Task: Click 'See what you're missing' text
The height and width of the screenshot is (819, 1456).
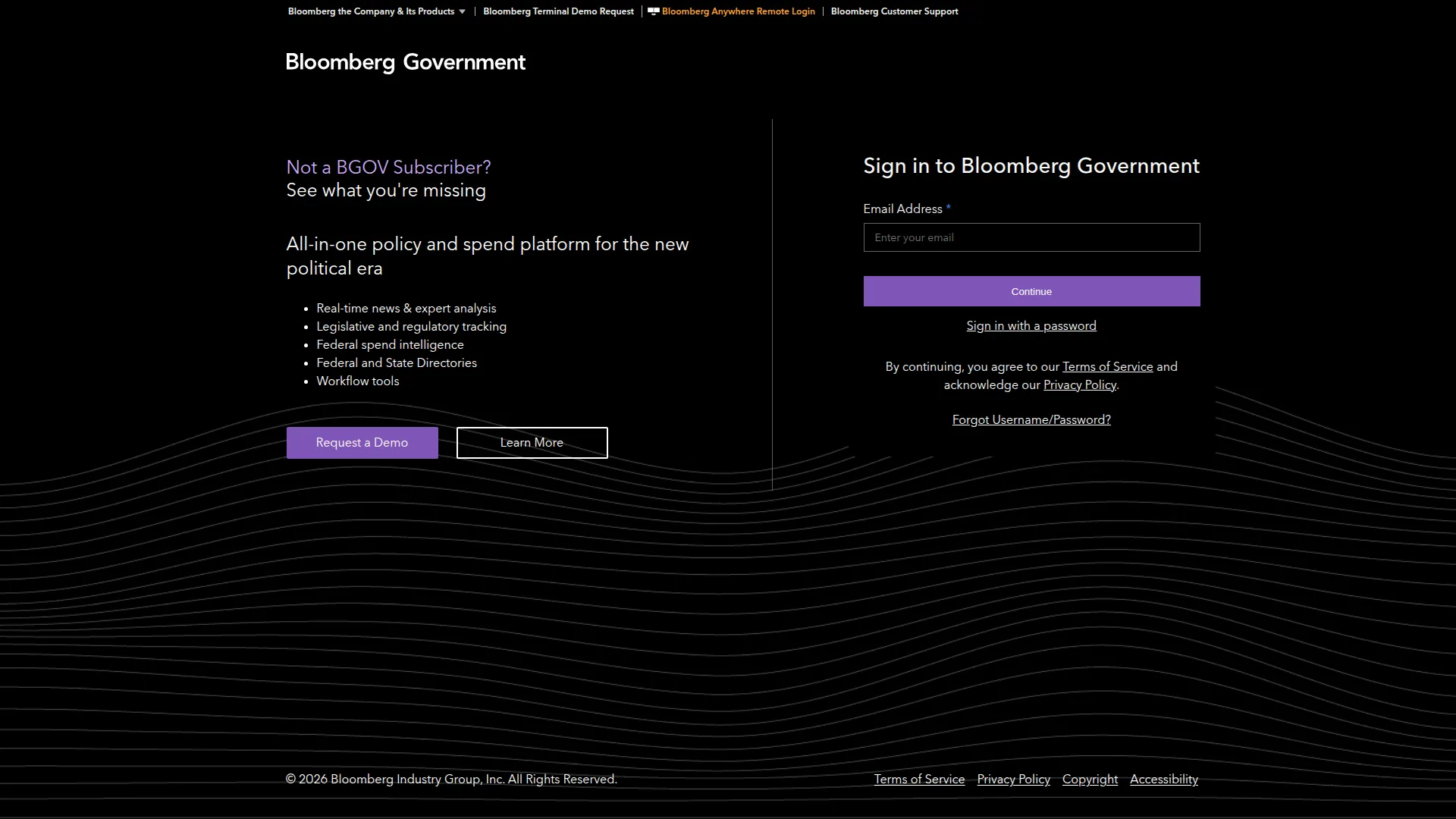Action: [386, 190]
